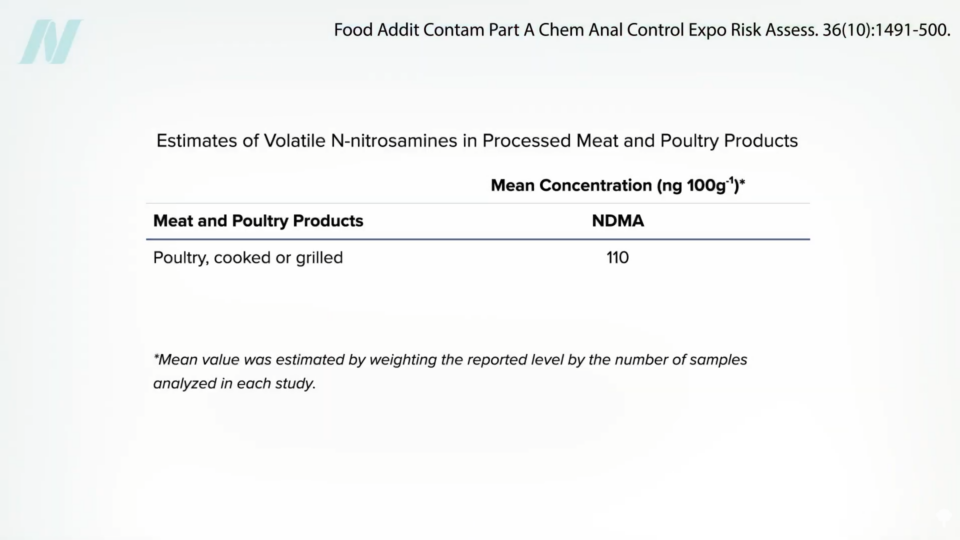
Task: Open the Food Addit Contam journal citation
Action: pos(641,30)
